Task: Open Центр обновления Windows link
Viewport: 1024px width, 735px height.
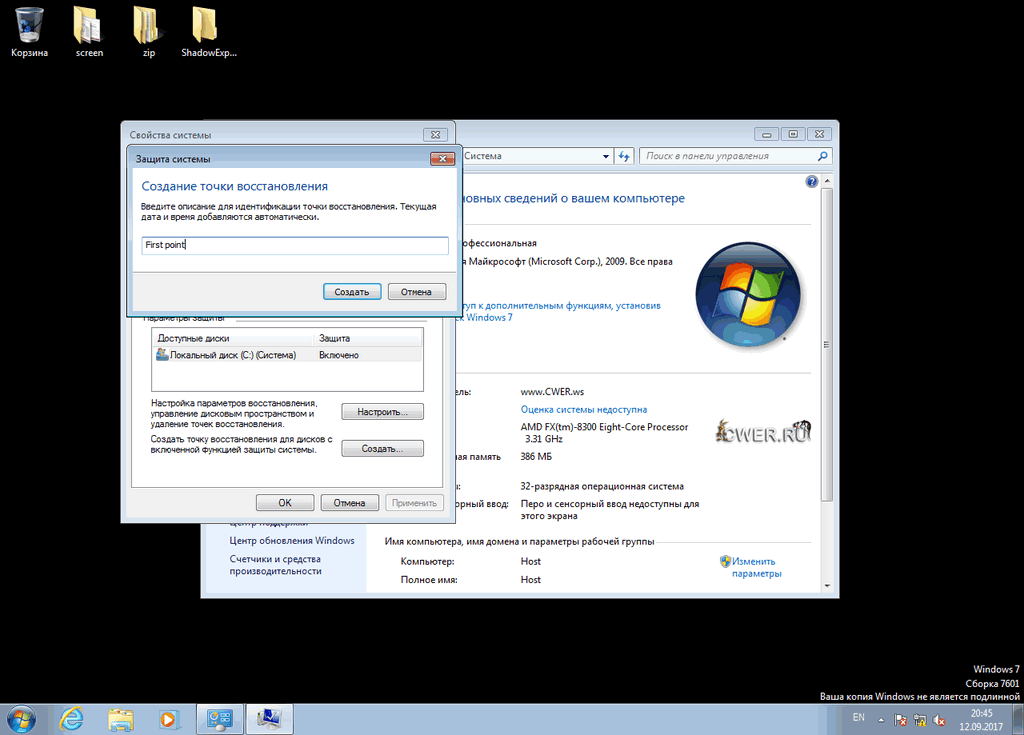Action: point(291,541)
